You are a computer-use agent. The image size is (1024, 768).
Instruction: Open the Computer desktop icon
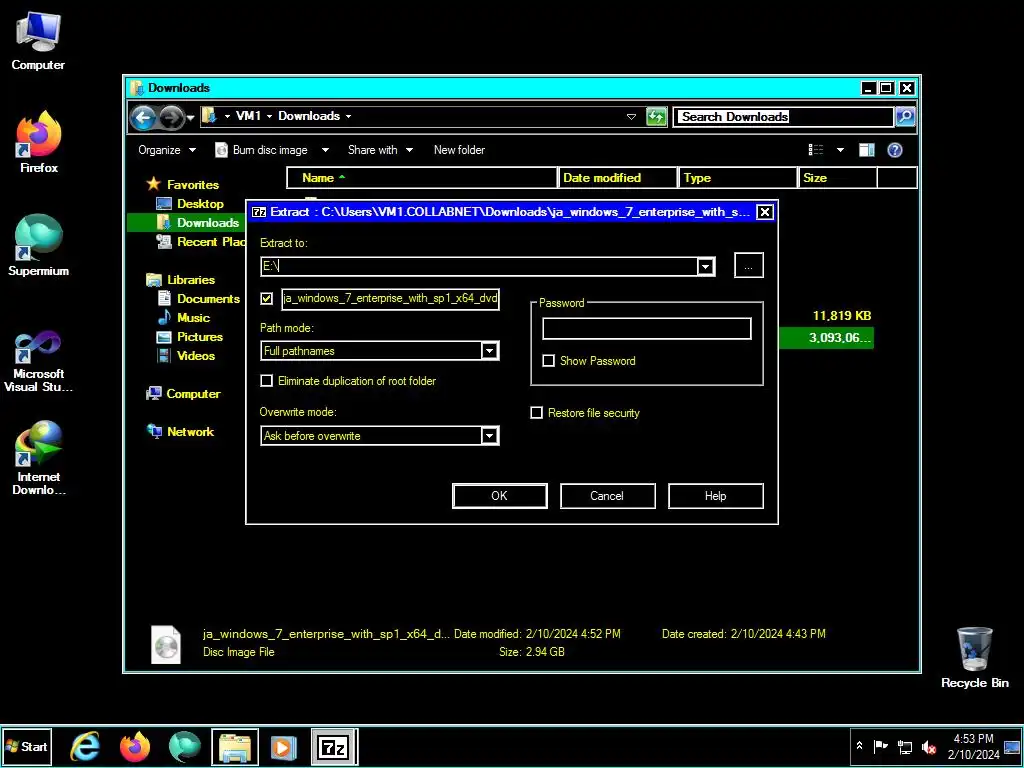tap(38, 42)
